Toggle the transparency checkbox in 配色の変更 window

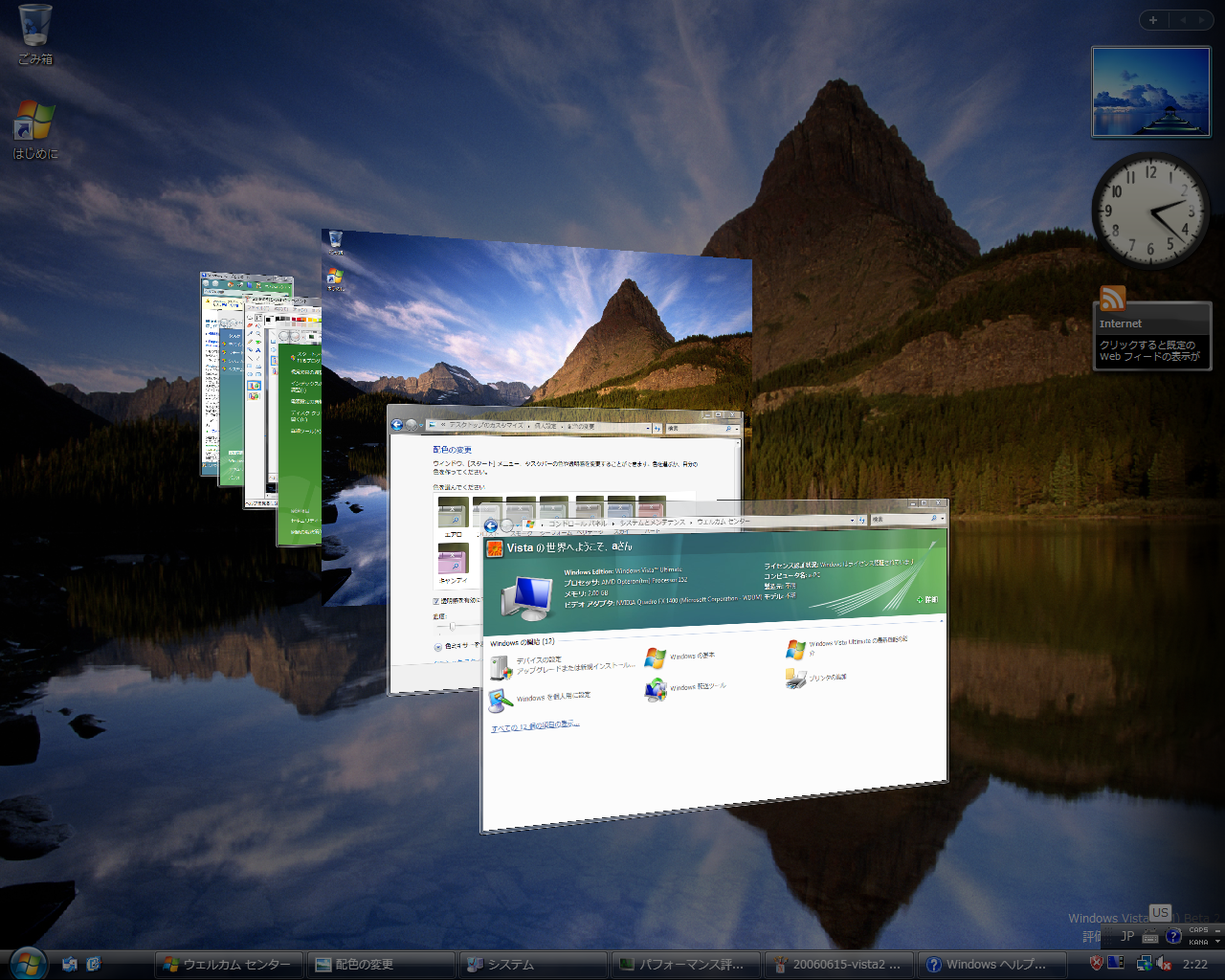pos(436,600)
